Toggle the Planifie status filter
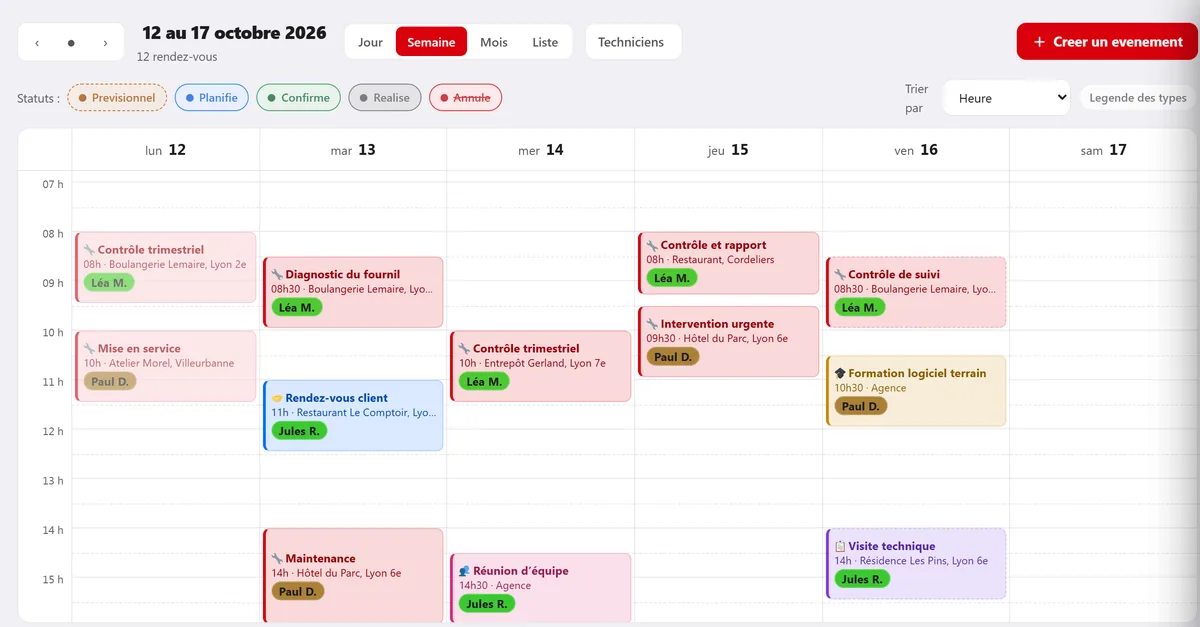The height and width of the screenshot is (627, 1200). 211,98
